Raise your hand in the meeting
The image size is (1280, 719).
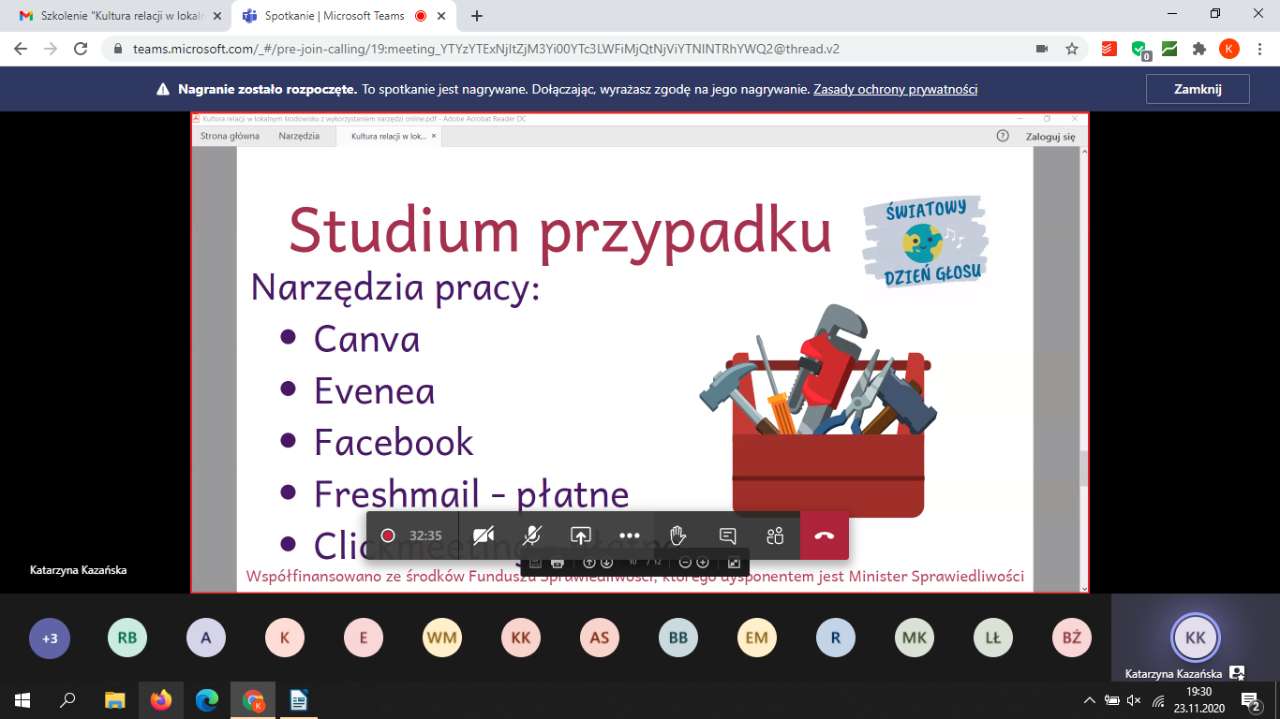(678, 536)
